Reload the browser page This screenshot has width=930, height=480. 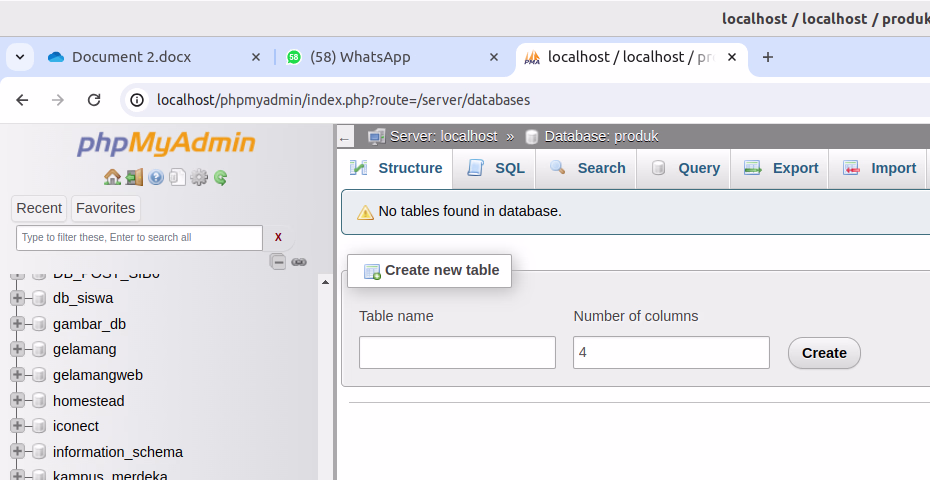coord(94,100)
